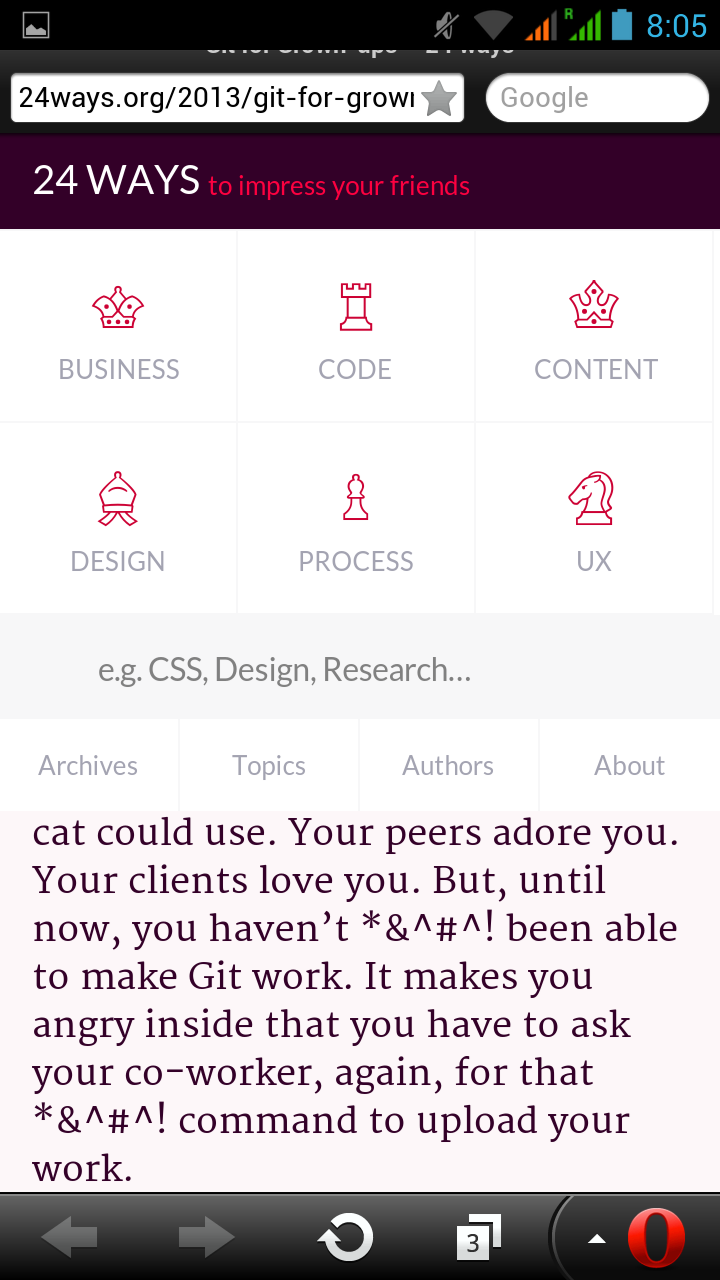This screenshot has width=720, height=1280.
Task: Focus the Google search box
Action: click(596, 98)
